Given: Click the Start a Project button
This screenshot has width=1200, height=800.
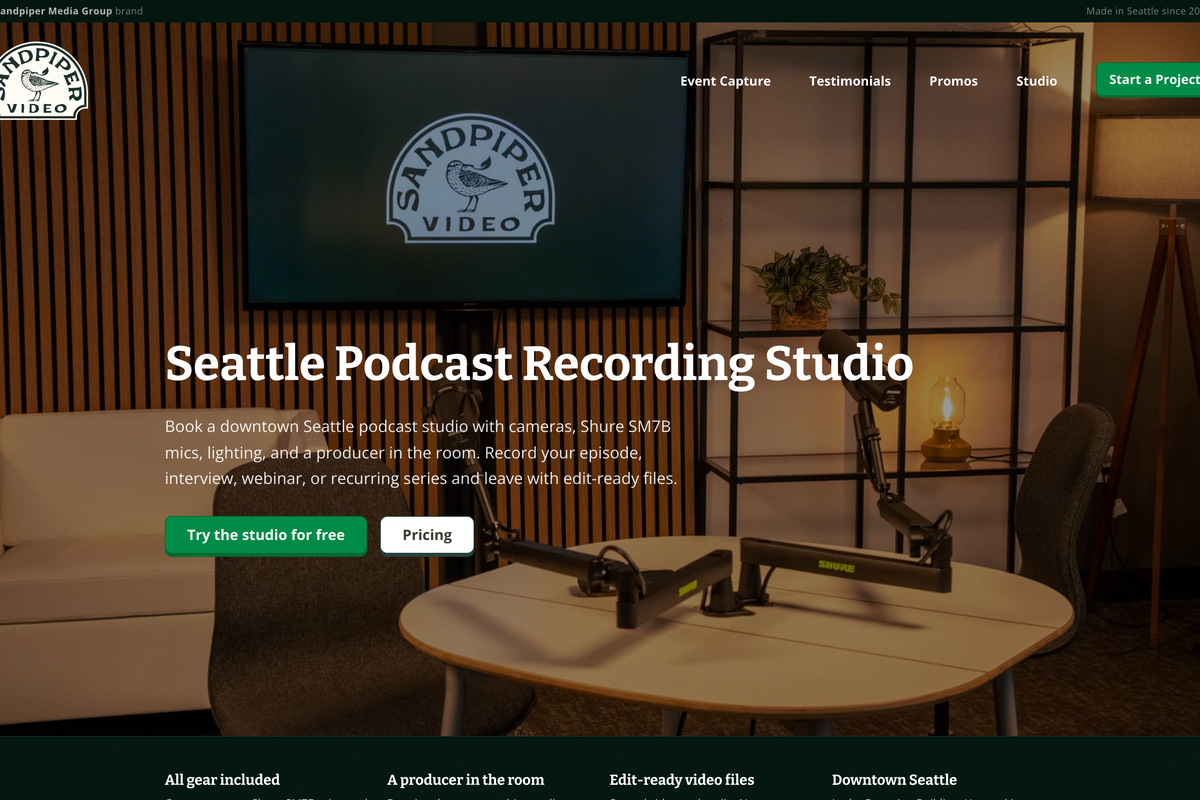Looking at the screenshot, I should tap(1148, 80).
